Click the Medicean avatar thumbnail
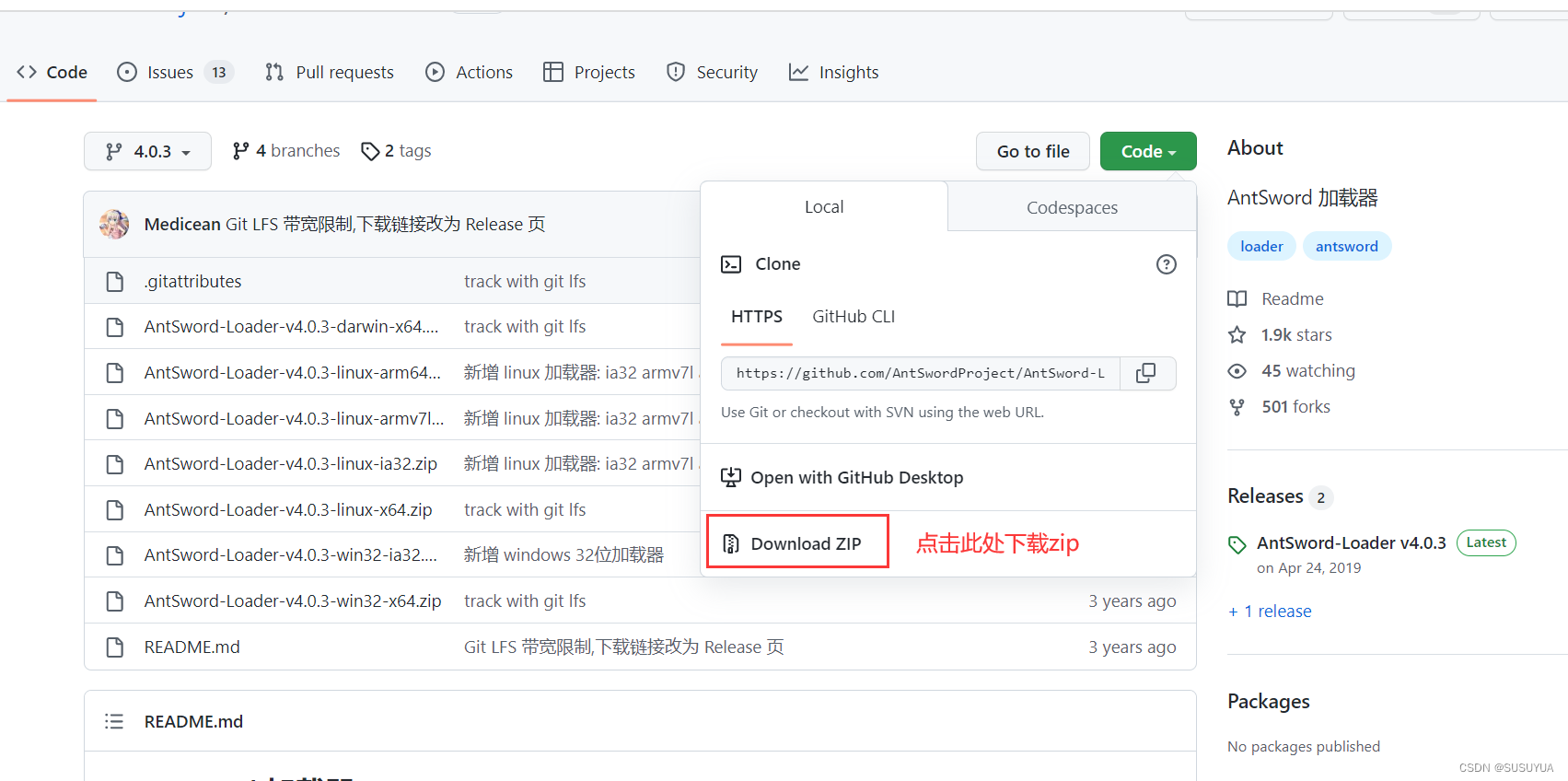This screenshot has height=781, width=1568. tap(114, 224)
